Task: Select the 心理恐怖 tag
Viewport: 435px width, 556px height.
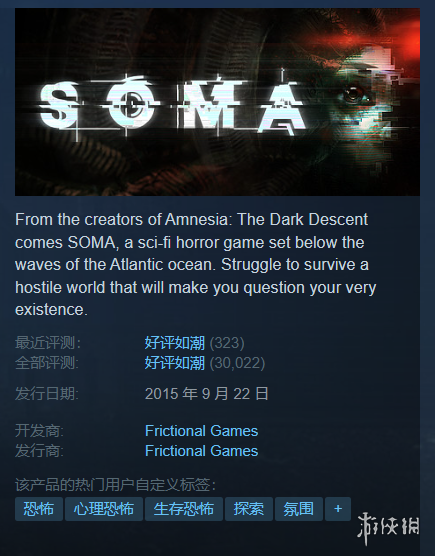Action: (x=104, y=509)
